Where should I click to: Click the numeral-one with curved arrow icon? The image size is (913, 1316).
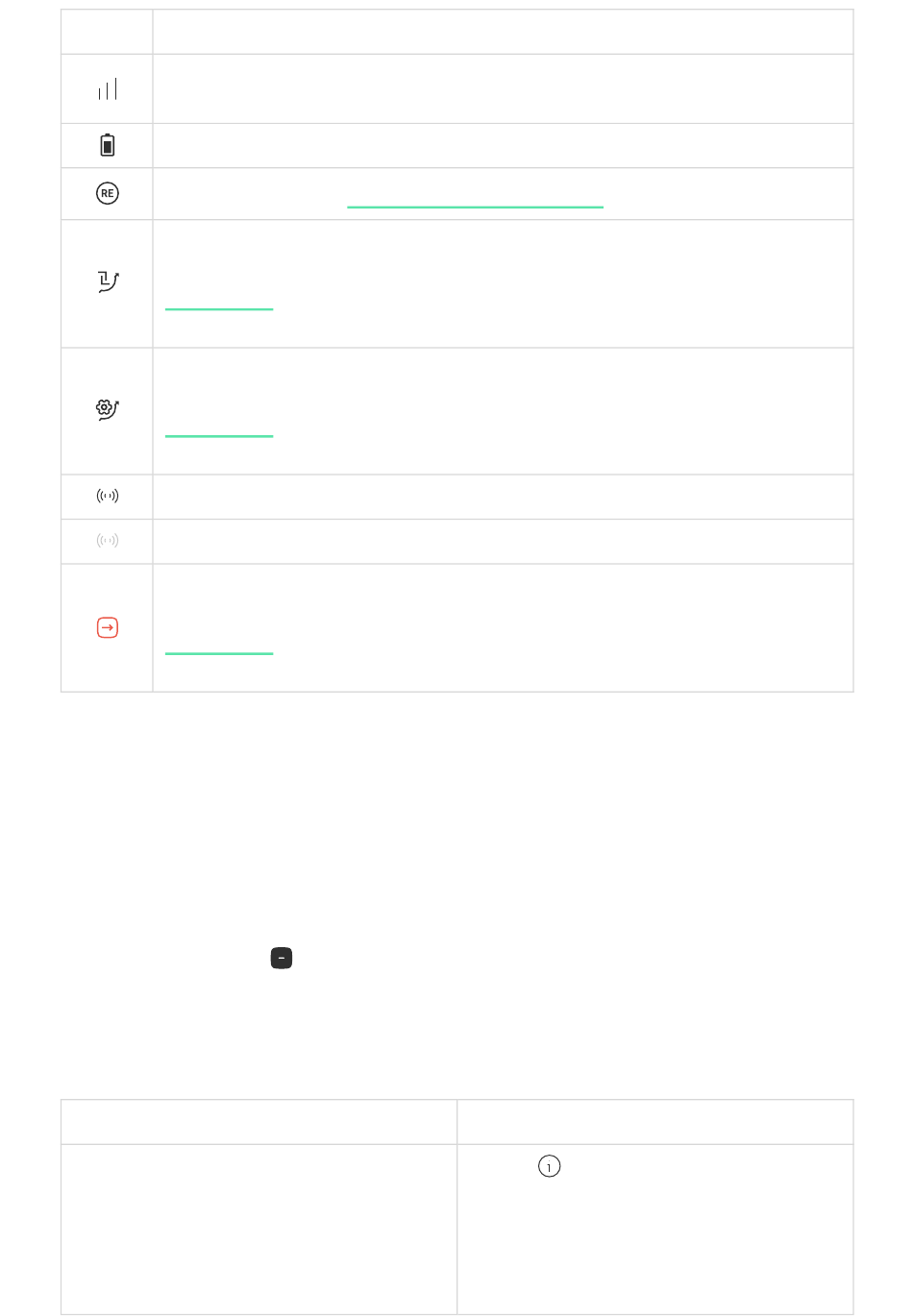(x=108, y=282)
